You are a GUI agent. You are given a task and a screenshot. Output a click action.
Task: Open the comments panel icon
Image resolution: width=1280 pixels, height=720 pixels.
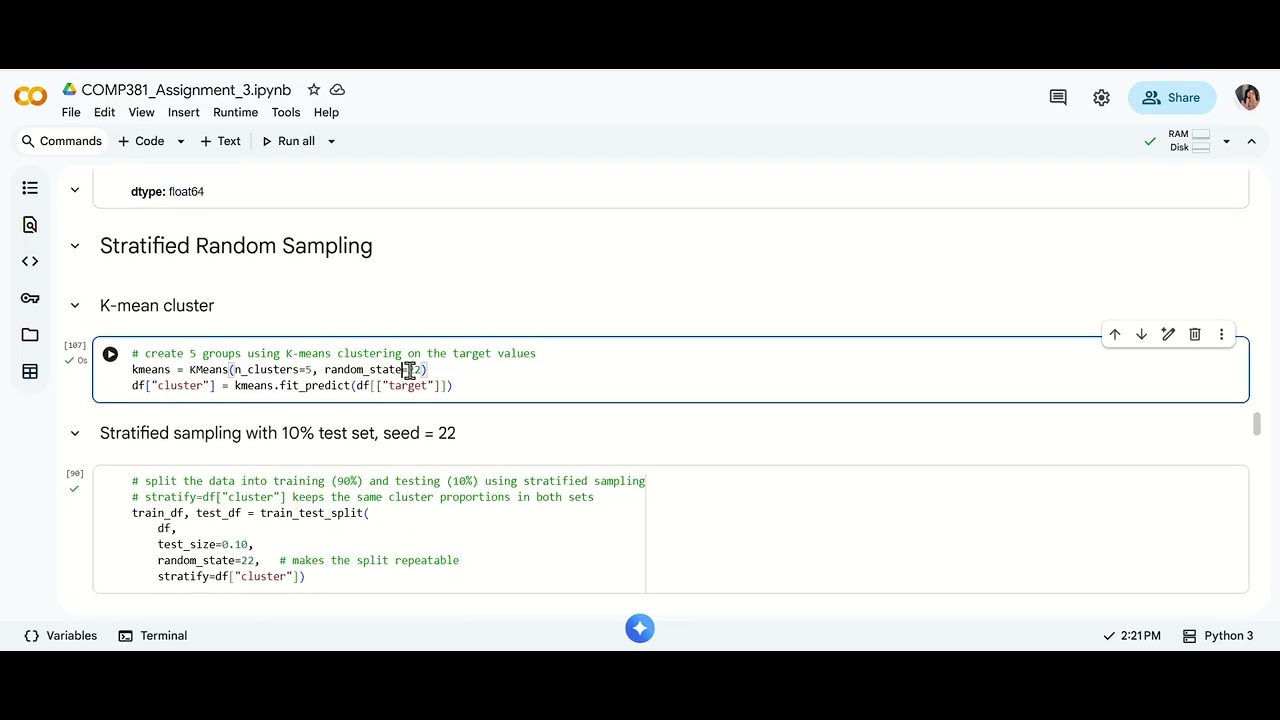click(x=1058, y=97)
